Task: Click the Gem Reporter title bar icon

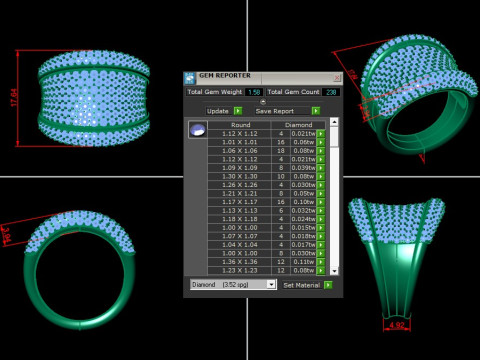Action: [x=190, y=78]
